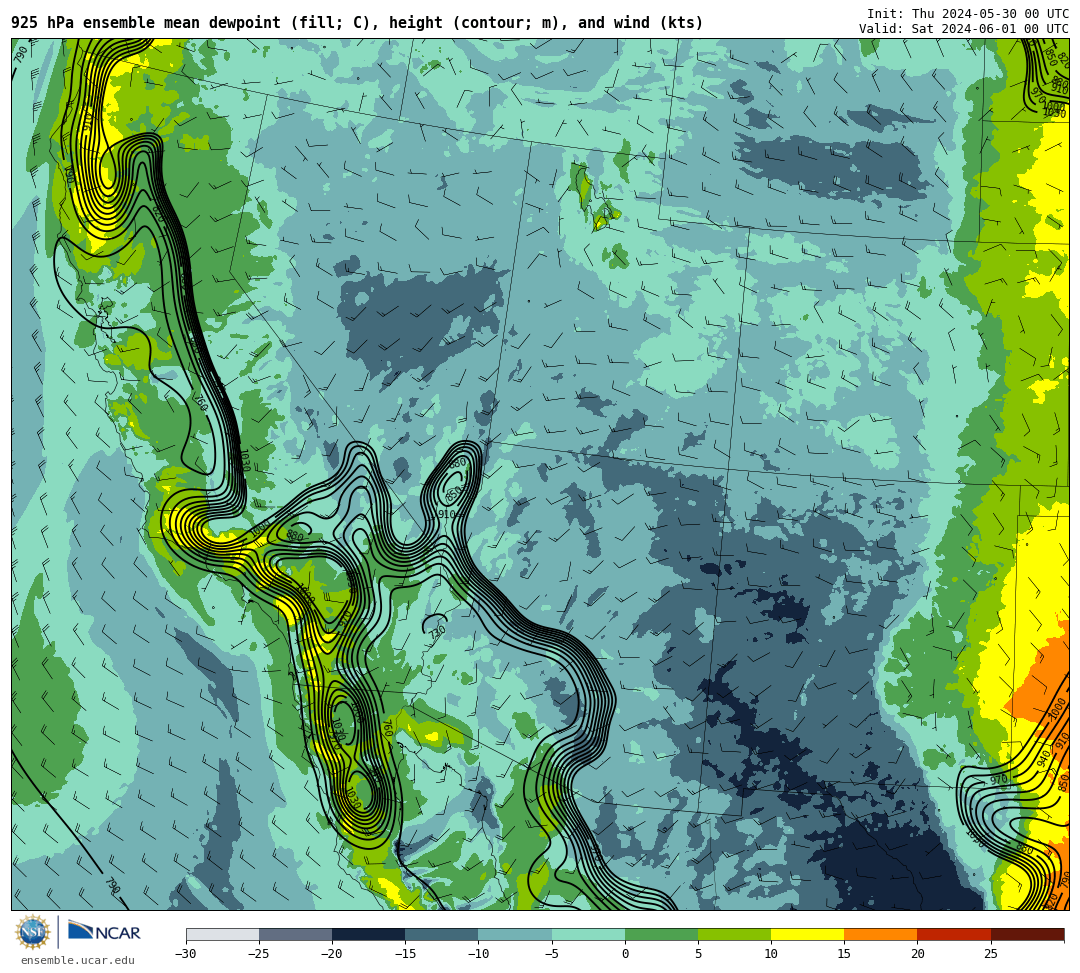
Task: Click the 0 colorbar tick label
Action: pyautogui.click(x=625, y=954)
